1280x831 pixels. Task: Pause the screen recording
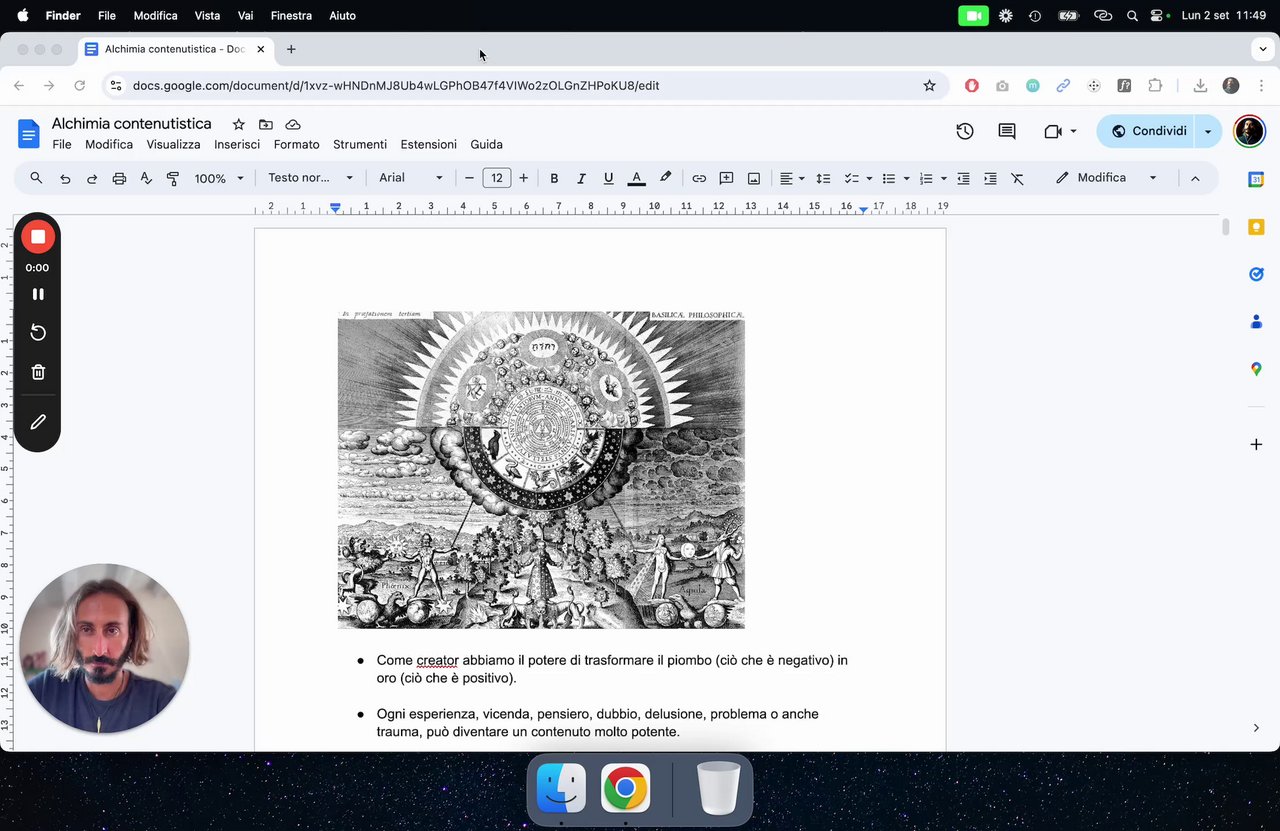click(x=38, y=294)
